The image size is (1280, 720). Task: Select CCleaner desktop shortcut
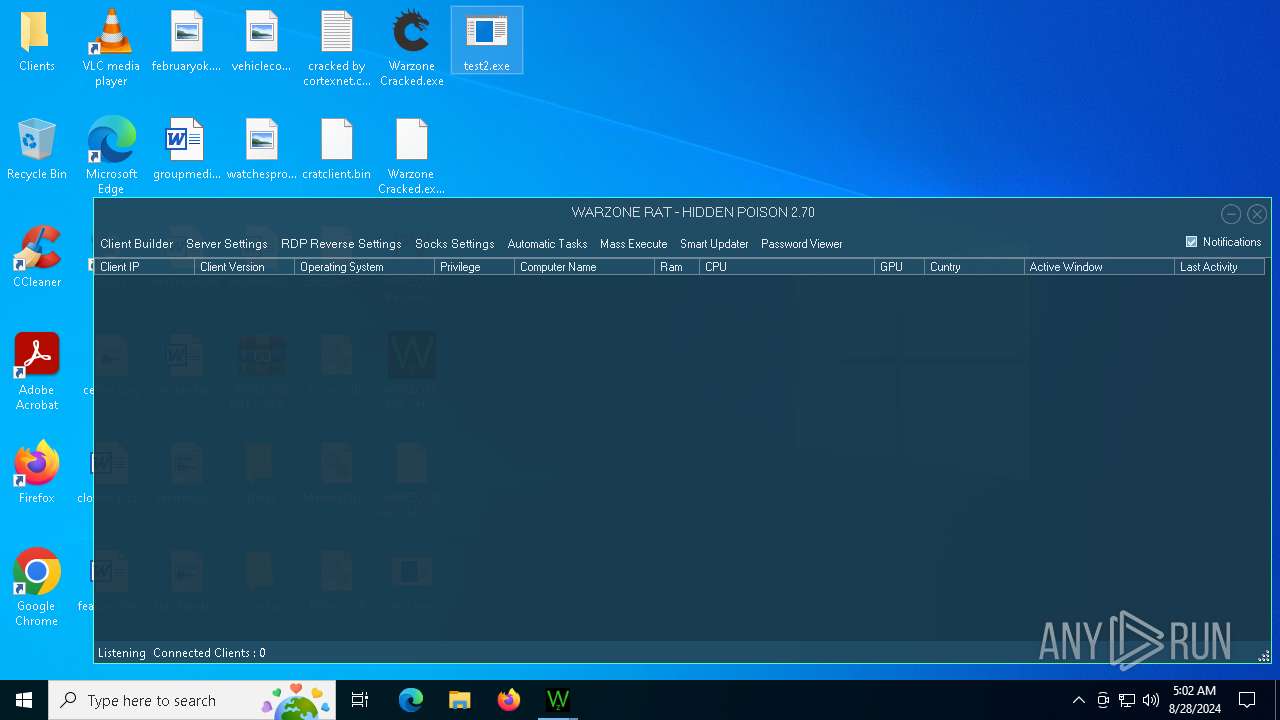point(36,257)
